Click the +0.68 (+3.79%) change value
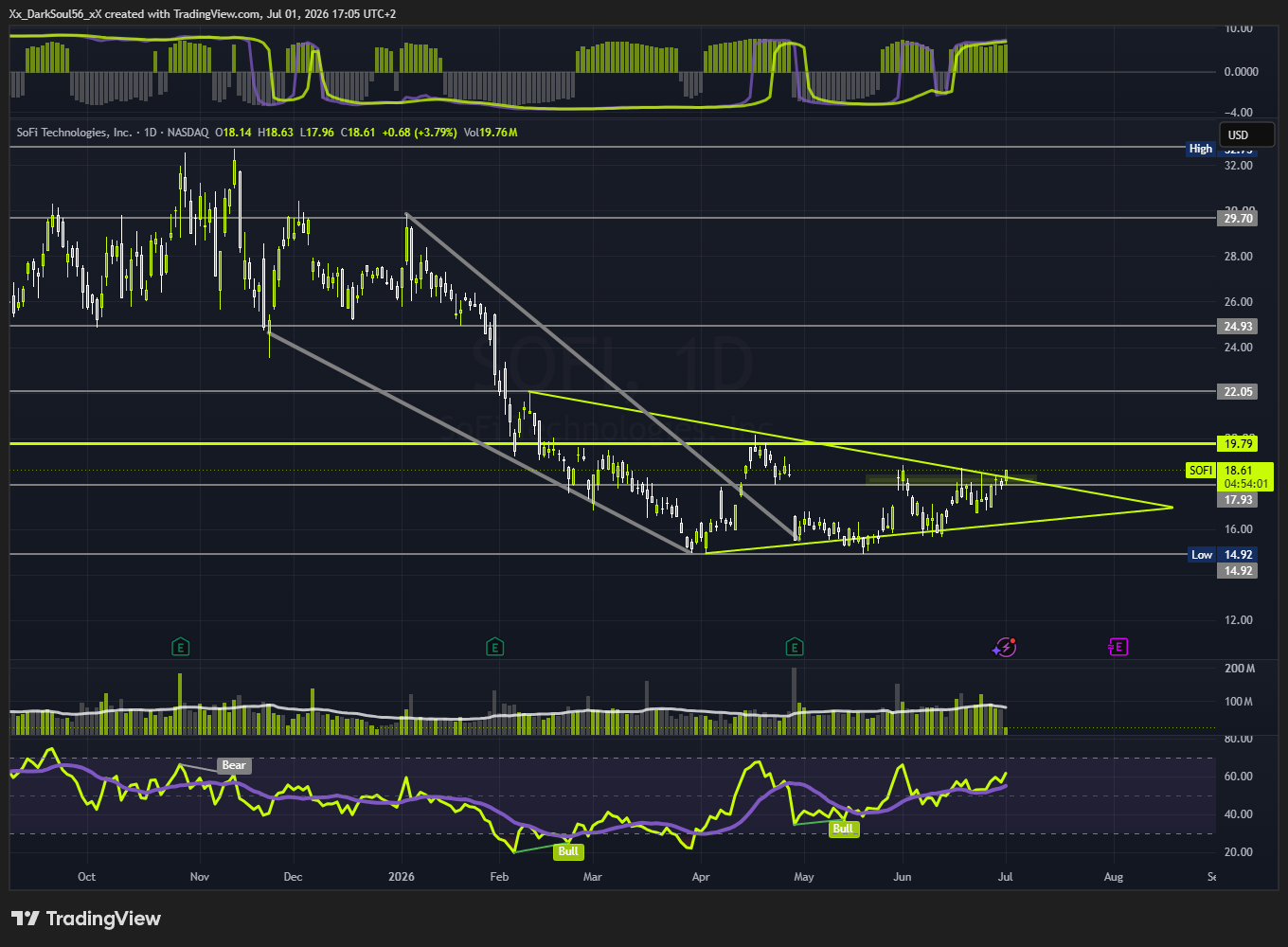 [x=420, y=133]
